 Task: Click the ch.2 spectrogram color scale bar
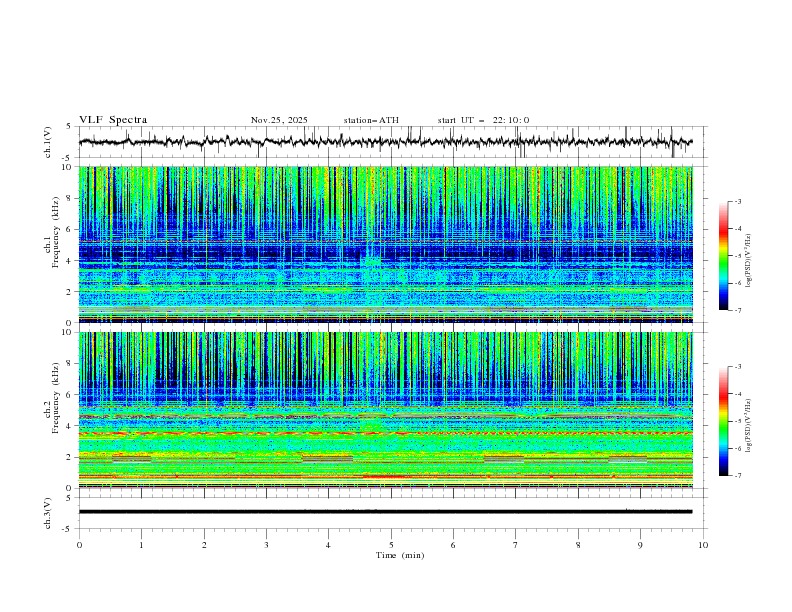click(x=723, y=421)
